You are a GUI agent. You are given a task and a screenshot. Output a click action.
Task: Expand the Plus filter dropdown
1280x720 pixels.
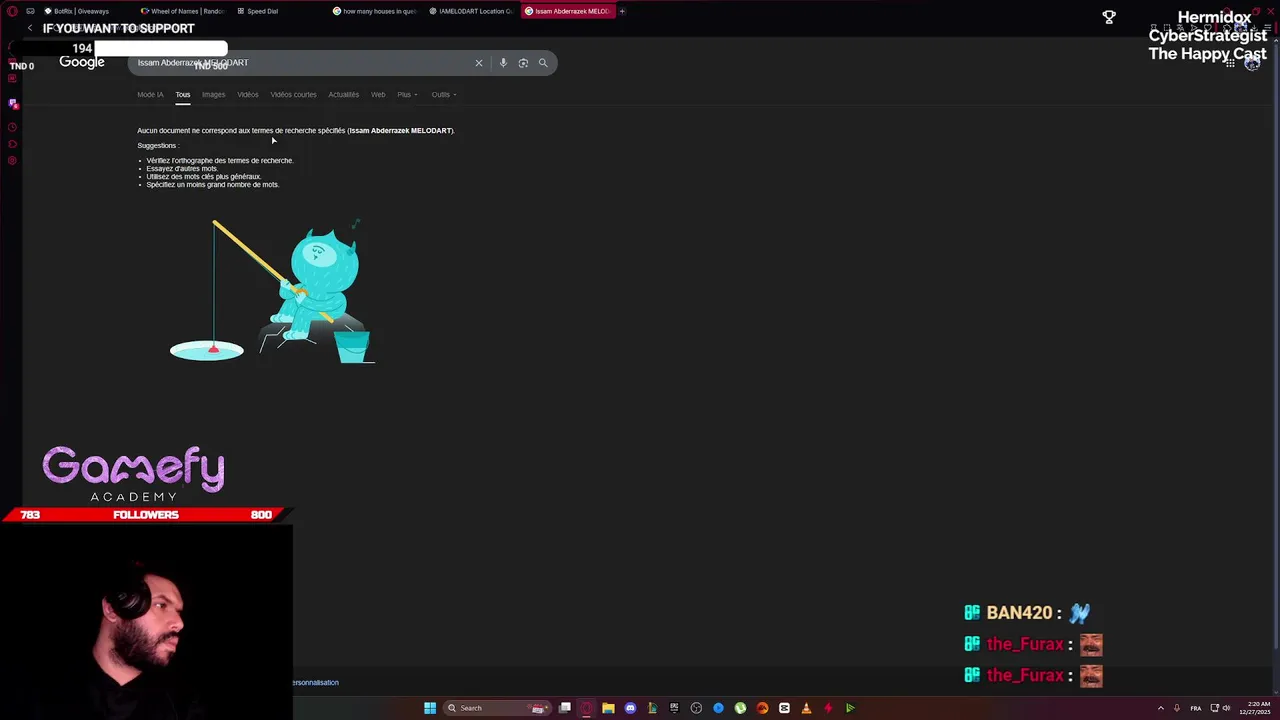point(407,95)
